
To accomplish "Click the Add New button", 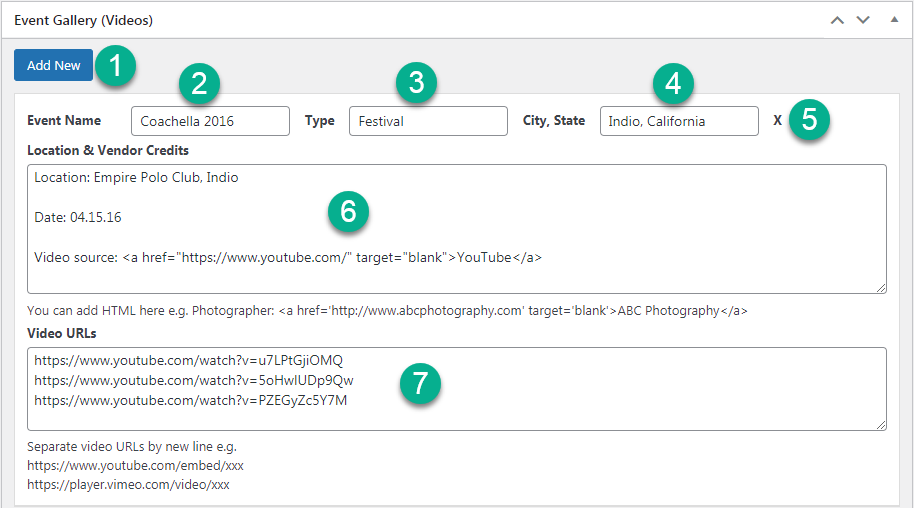I will pos(54,65).
